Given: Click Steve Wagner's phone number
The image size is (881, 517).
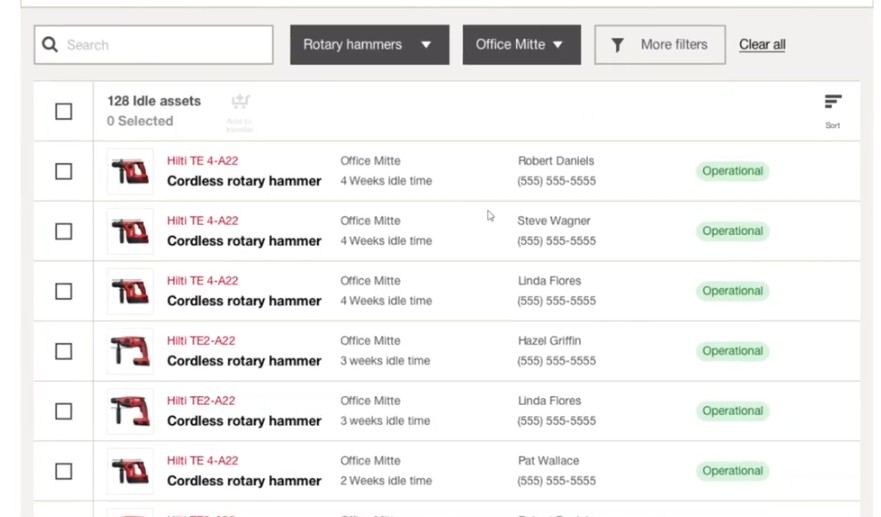Looking at the screenshot, I should (x=556, y=241).
